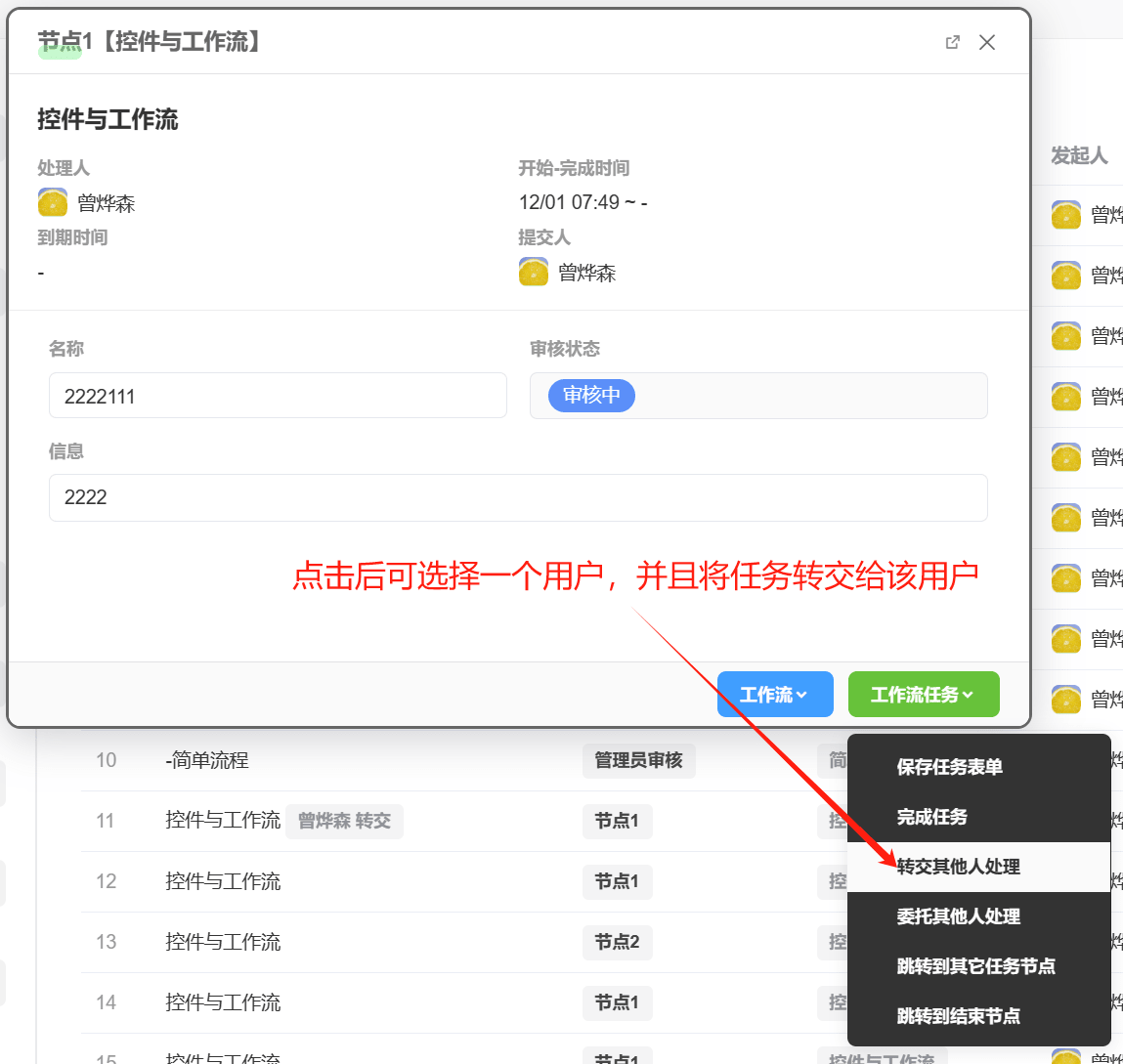Click the 发起人 column header
1123x1064 pixels.
(x=1078, y=155)
